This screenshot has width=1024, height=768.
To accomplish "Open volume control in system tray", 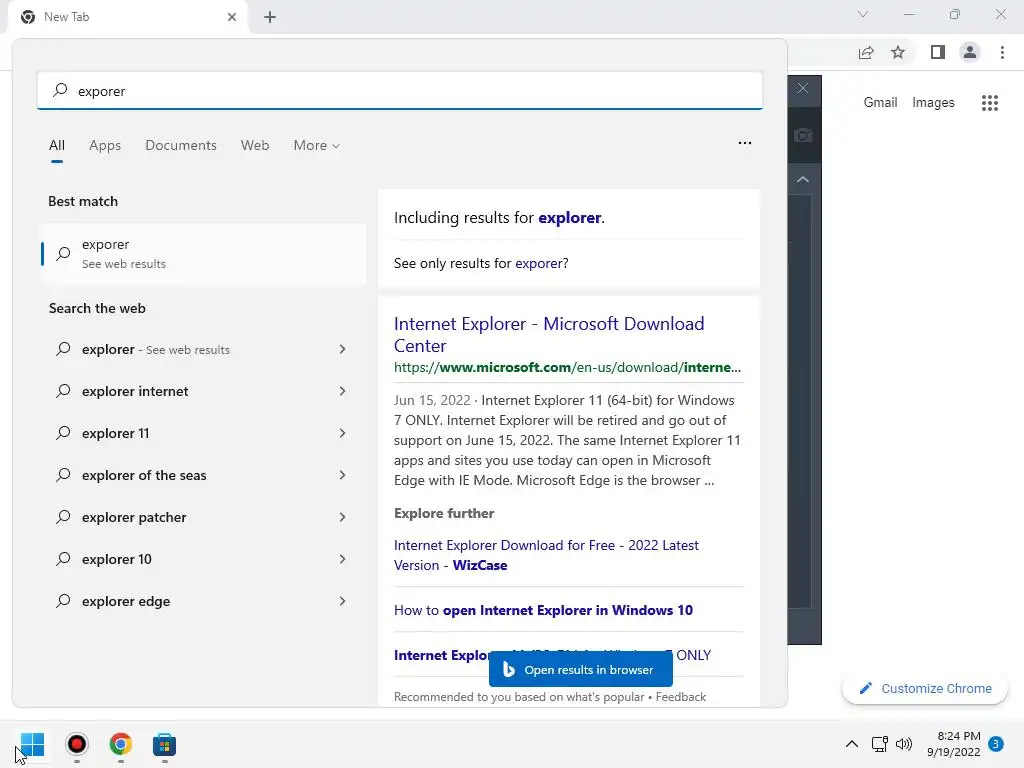I will pos(904,744).
